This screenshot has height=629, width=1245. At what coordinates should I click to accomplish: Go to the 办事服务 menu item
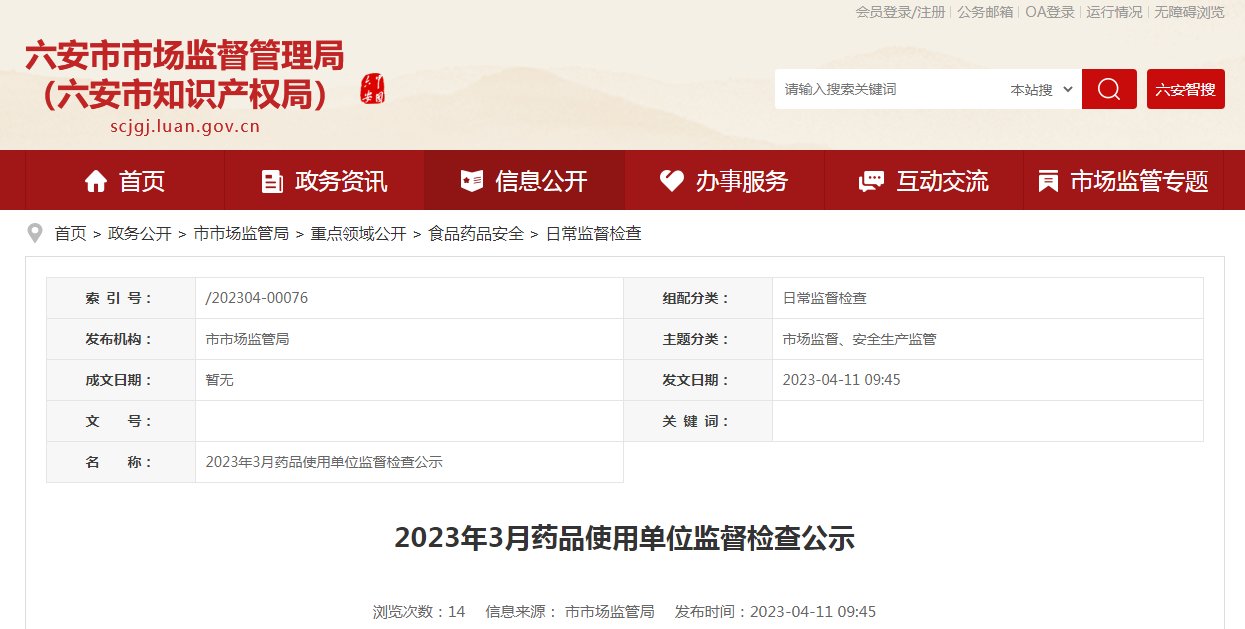[725, 181]
